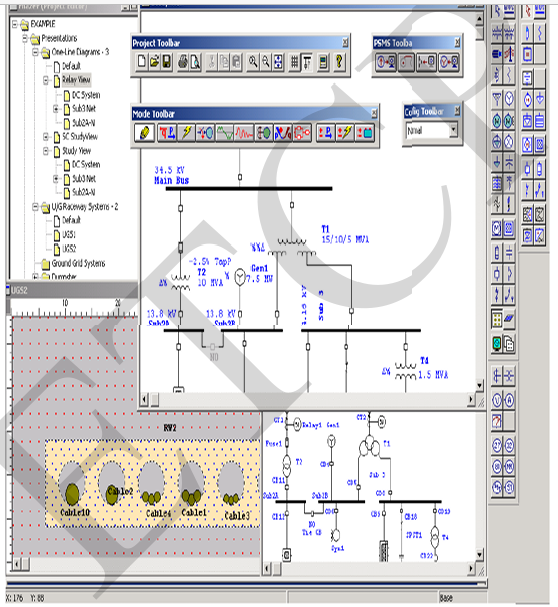The width and height of the screenshot is (558, 607).
Task: Click the Zoom In magnifier icon
Action: 253,62
